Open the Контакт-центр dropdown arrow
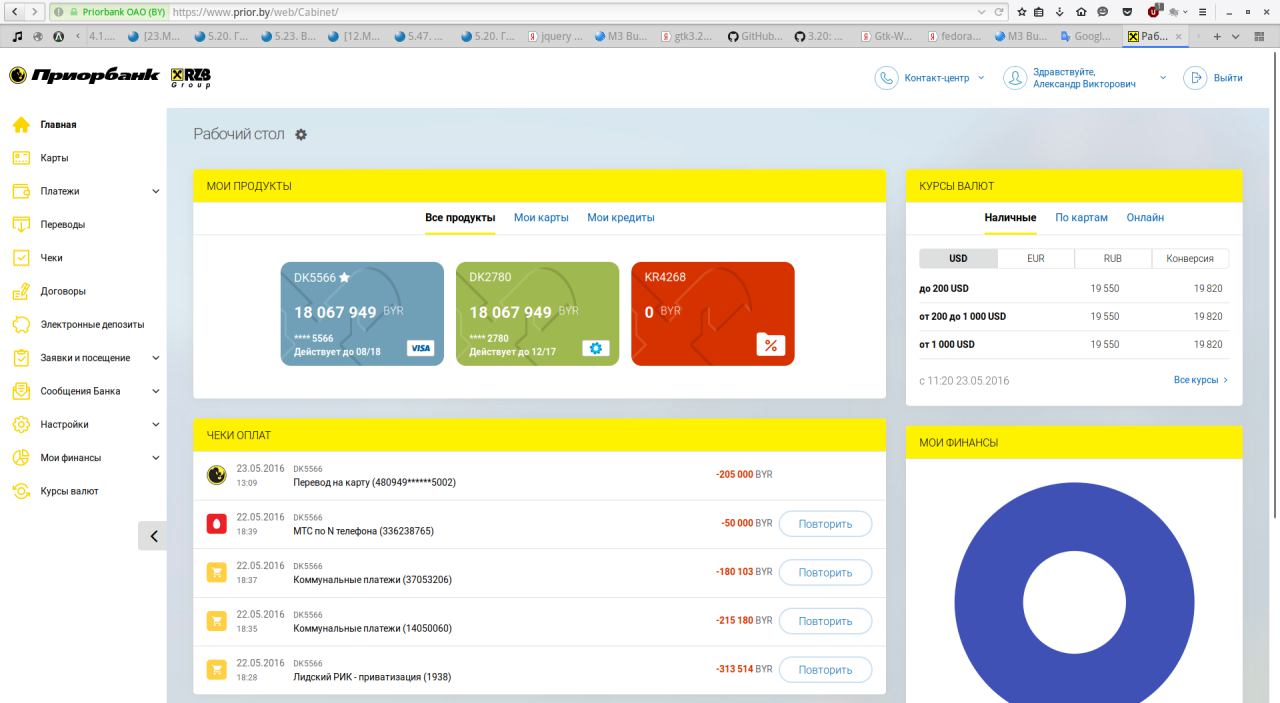Image resolution: width=1280 pixels, height=703 pixels. pos(981,78)
